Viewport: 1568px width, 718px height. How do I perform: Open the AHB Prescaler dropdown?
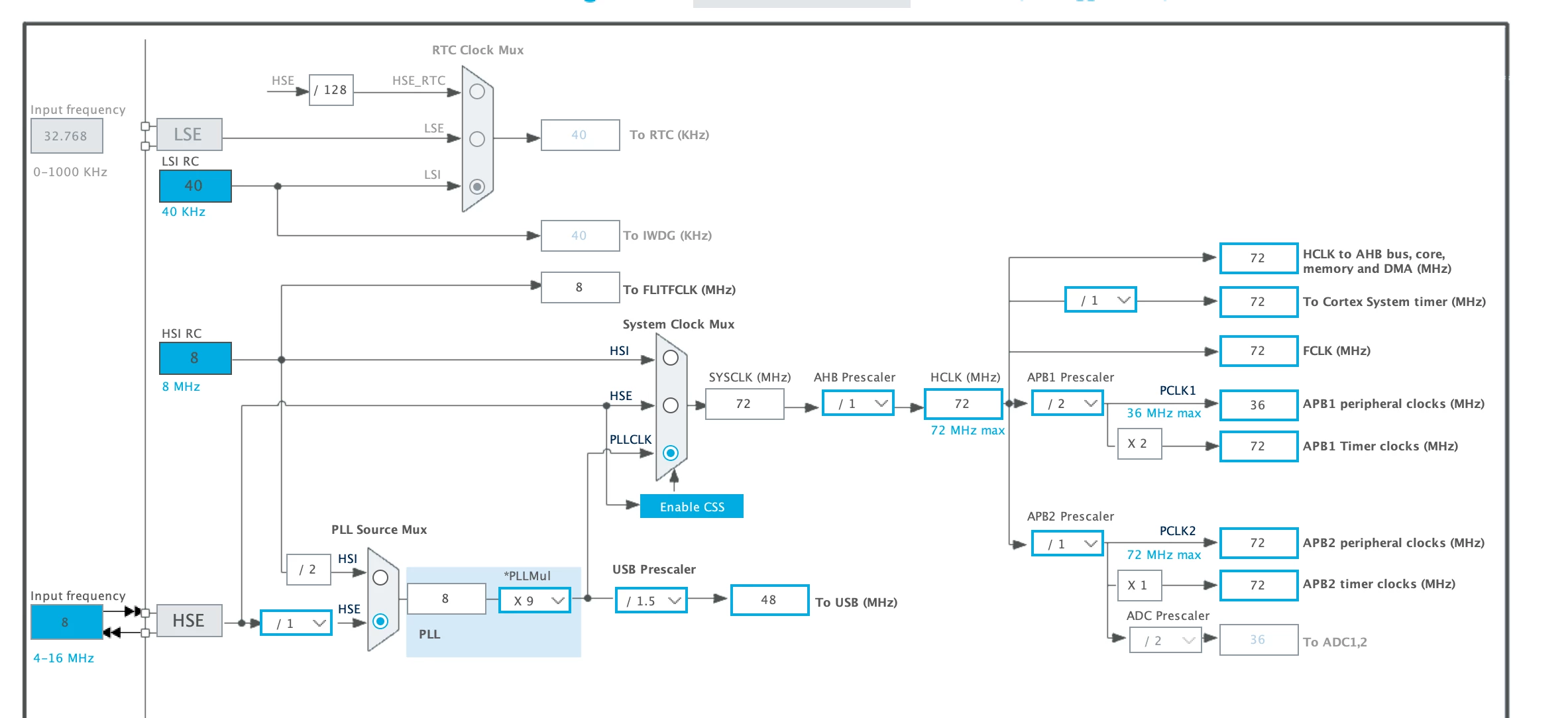point(858,403)
